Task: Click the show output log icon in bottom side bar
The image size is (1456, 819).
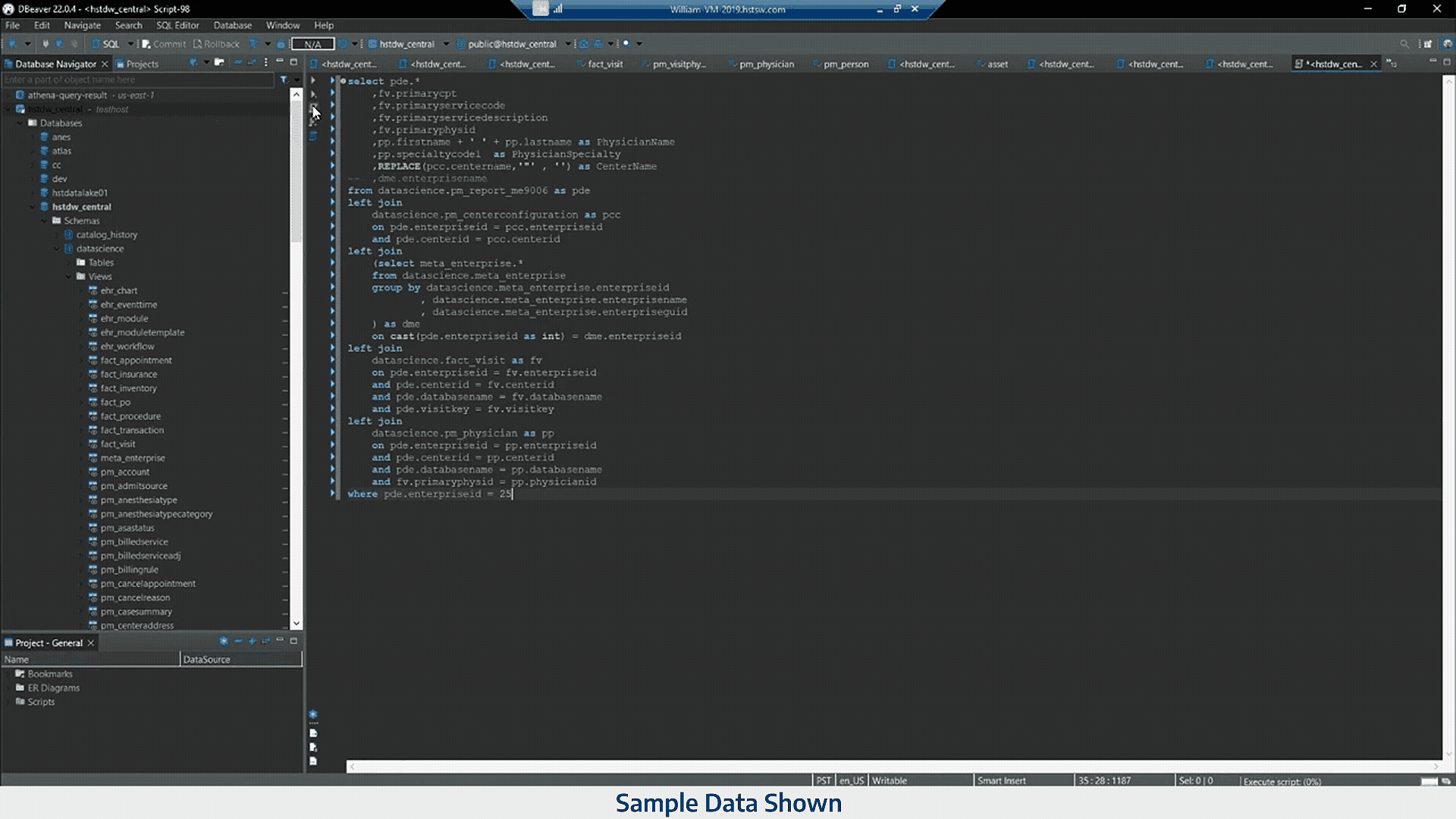Action: [312, 733]
